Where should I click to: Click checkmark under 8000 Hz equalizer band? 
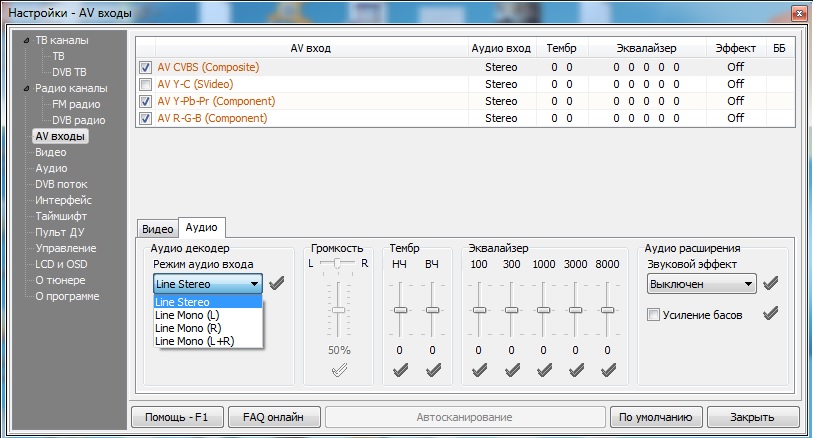(607, 371)
